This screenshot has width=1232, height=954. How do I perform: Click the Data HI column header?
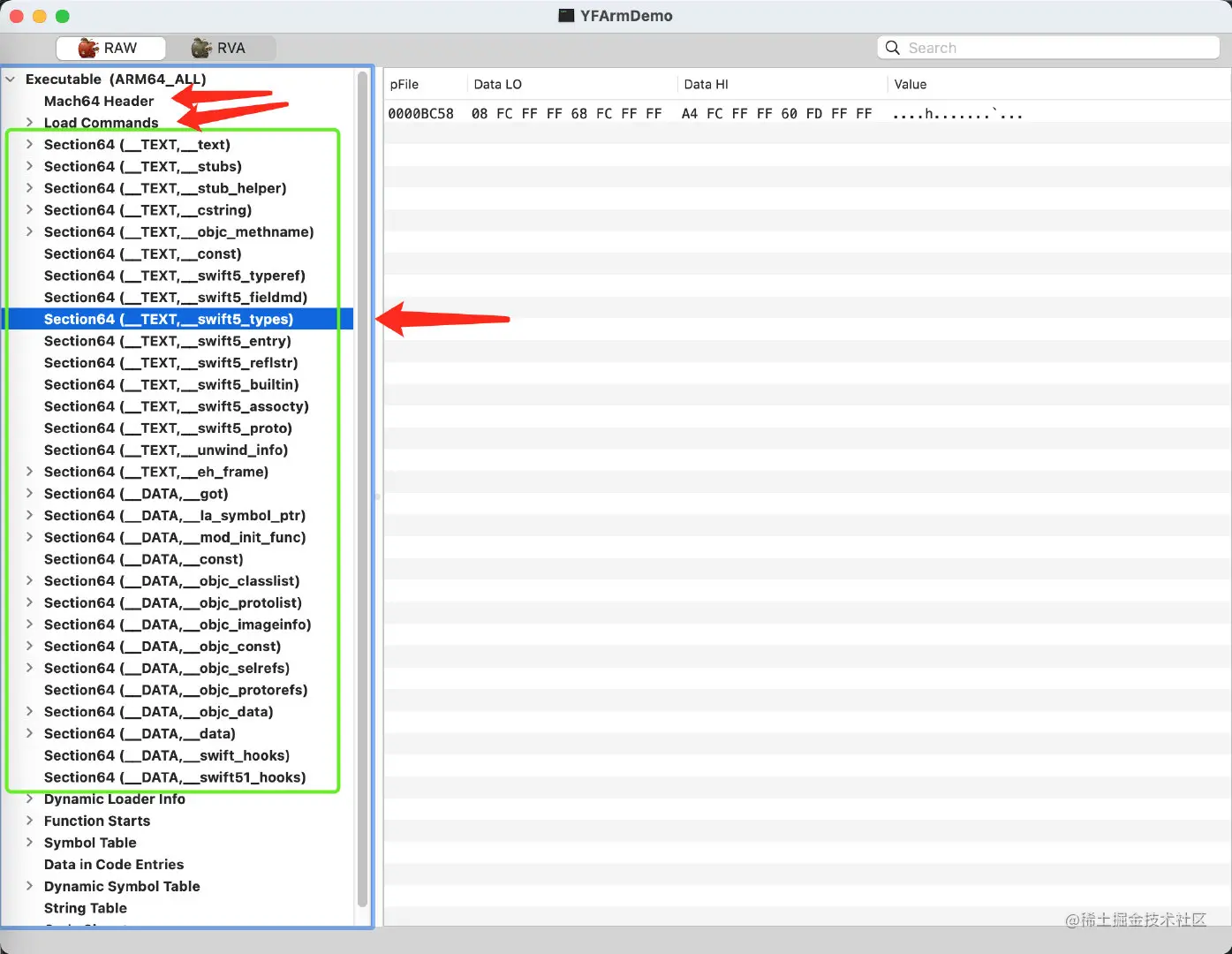coord(782,85)
